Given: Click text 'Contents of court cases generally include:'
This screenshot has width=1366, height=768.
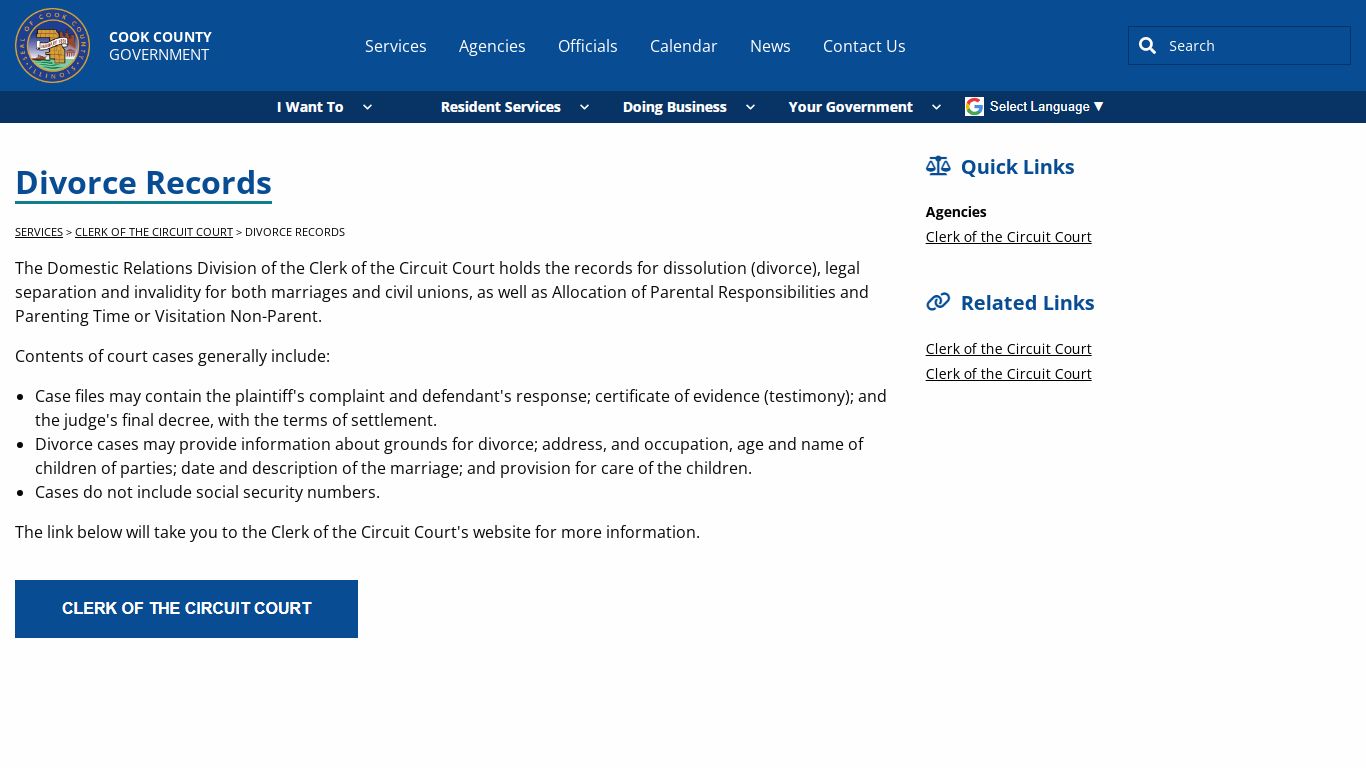Looking at the screenshot, I should (x=172, y=356).
